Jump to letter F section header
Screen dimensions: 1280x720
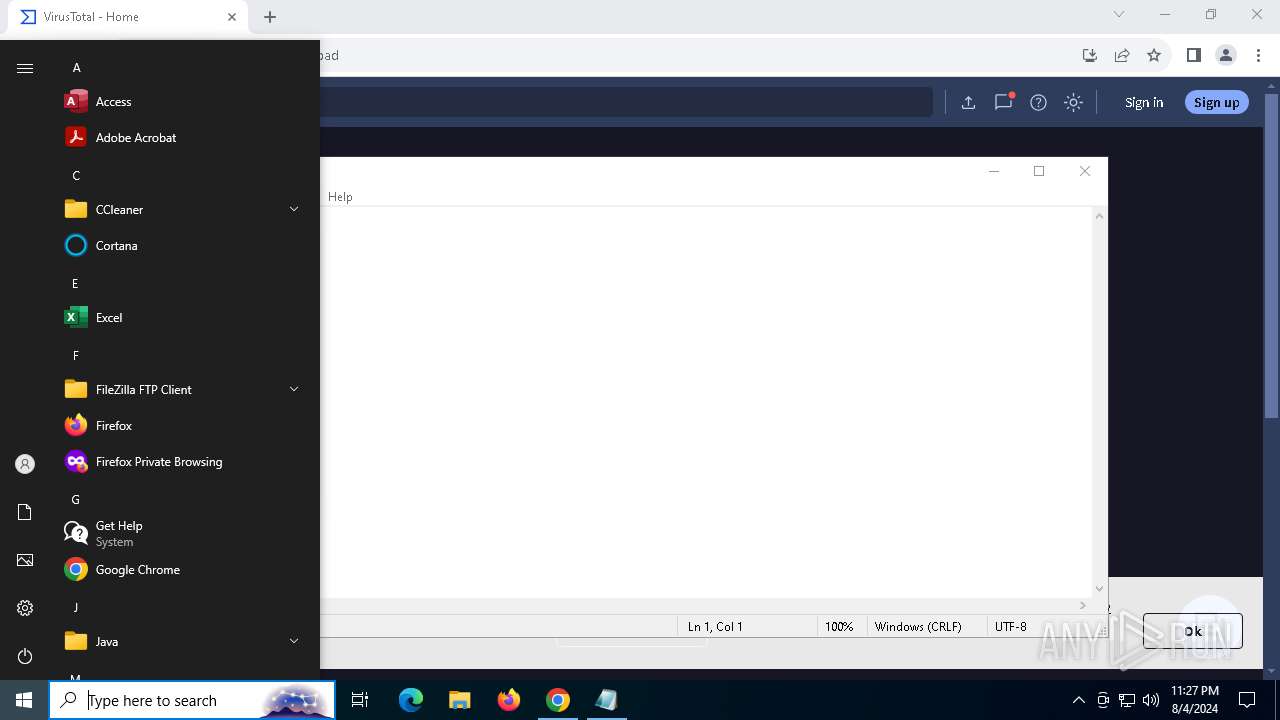tap(75, 356)
